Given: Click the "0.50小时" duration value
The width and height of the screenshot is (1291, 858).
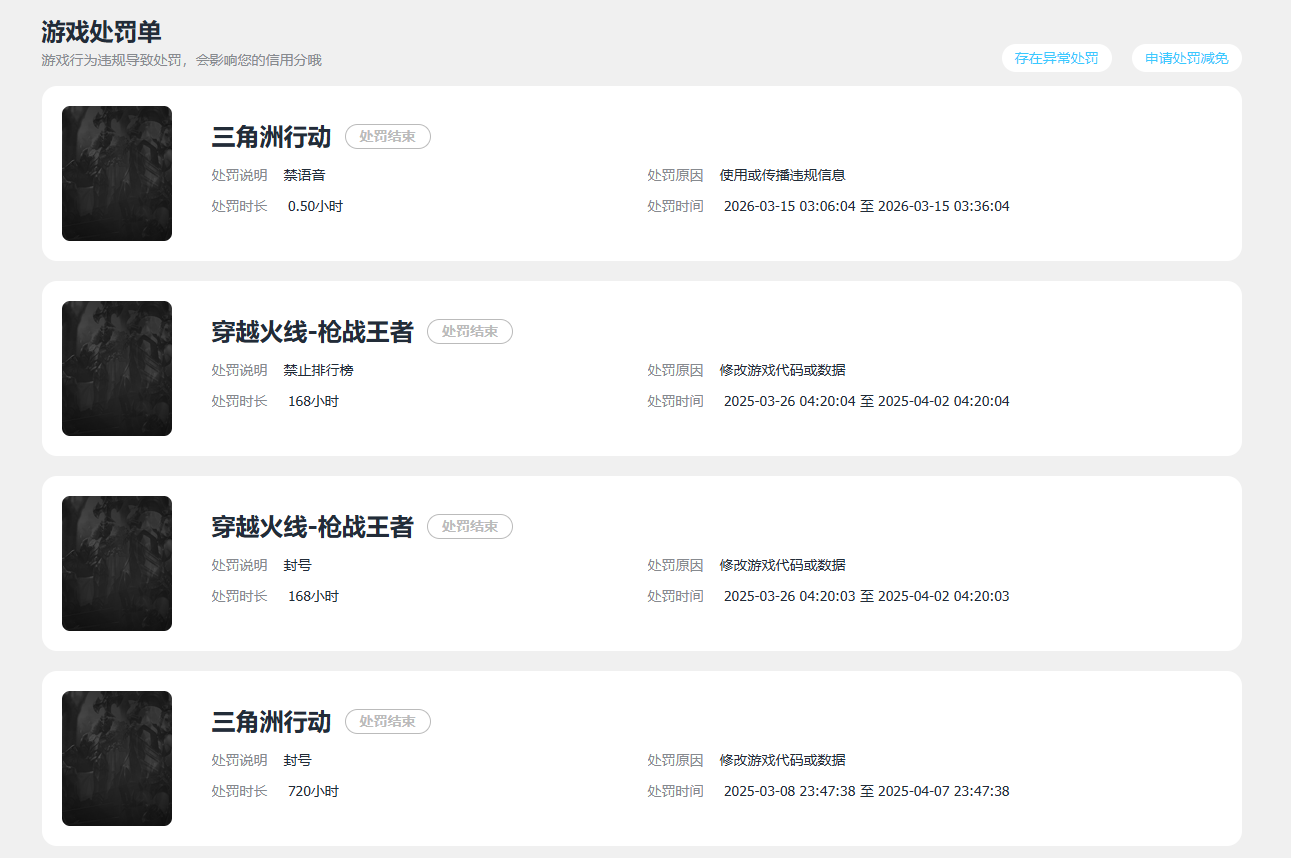Looking at the screenshot, I should point(315,206).
